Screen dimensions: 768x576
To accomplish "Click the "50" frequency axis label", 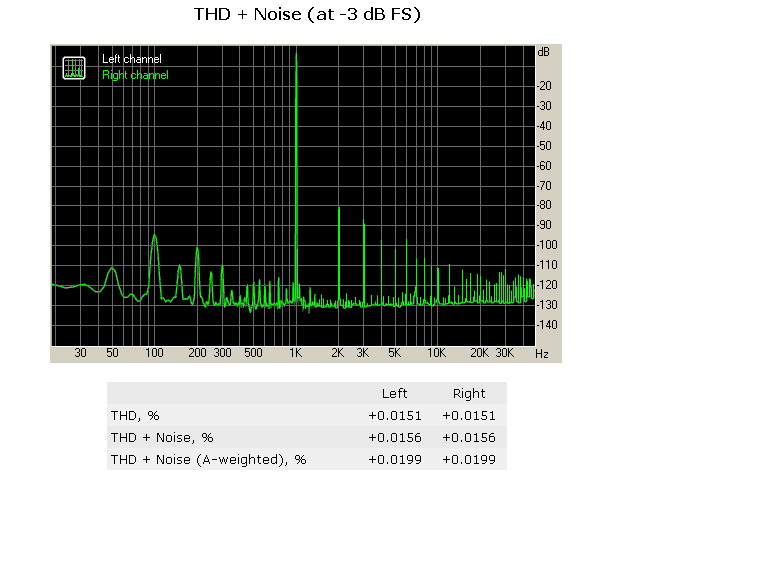I will (112, 353).
